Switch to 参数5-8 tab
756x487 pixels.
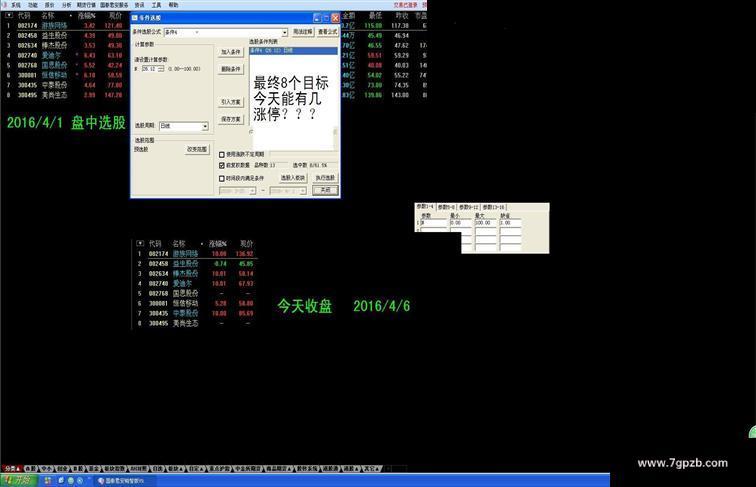(x=446, y=207)
